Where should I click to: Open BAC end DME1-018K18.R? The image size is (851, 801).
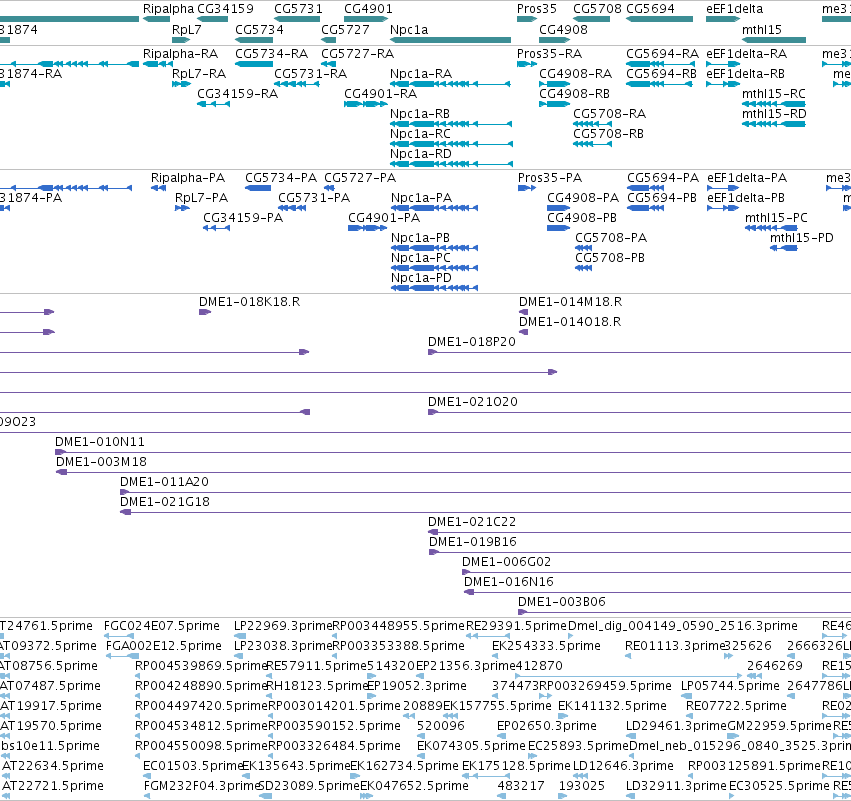click(x=249, y=302)
